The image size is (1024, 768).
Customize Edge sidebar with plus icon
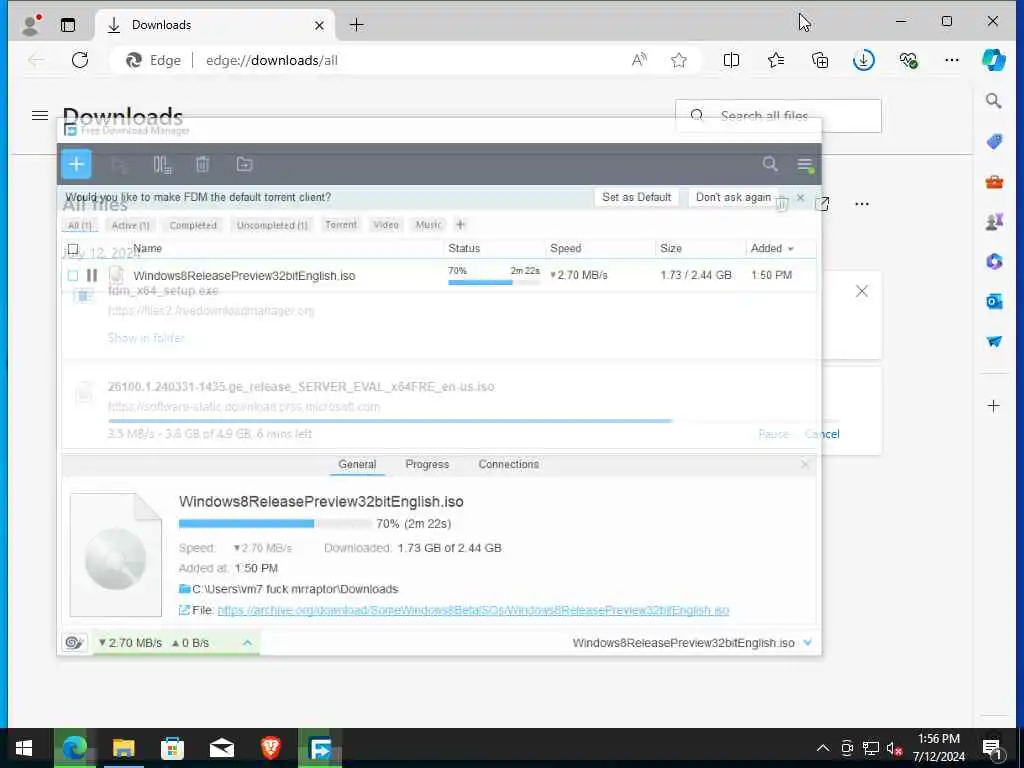[x=993, y=406]
